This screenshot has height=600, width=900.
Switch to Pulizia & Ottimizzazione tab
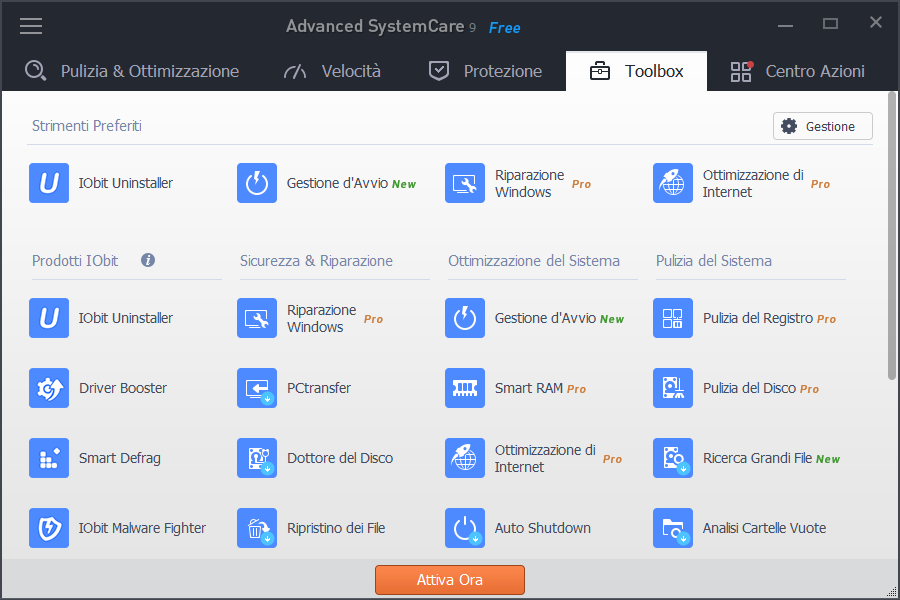(132, 71)
